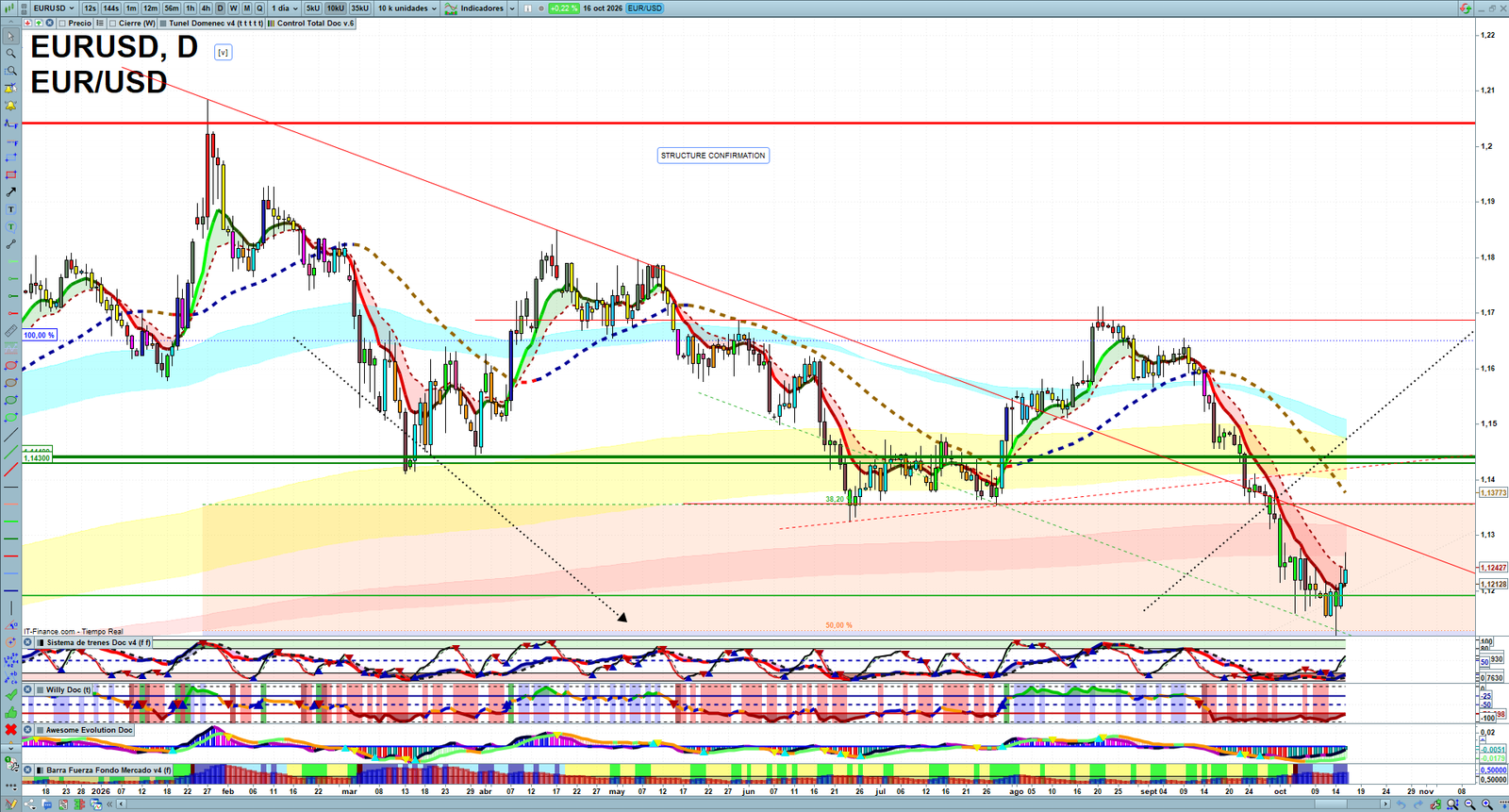The width and height of the screenshot is (1509, 812).
Task: Switch to the 12s timeframe
Action: pyautogui.click(x=90, y=8)
